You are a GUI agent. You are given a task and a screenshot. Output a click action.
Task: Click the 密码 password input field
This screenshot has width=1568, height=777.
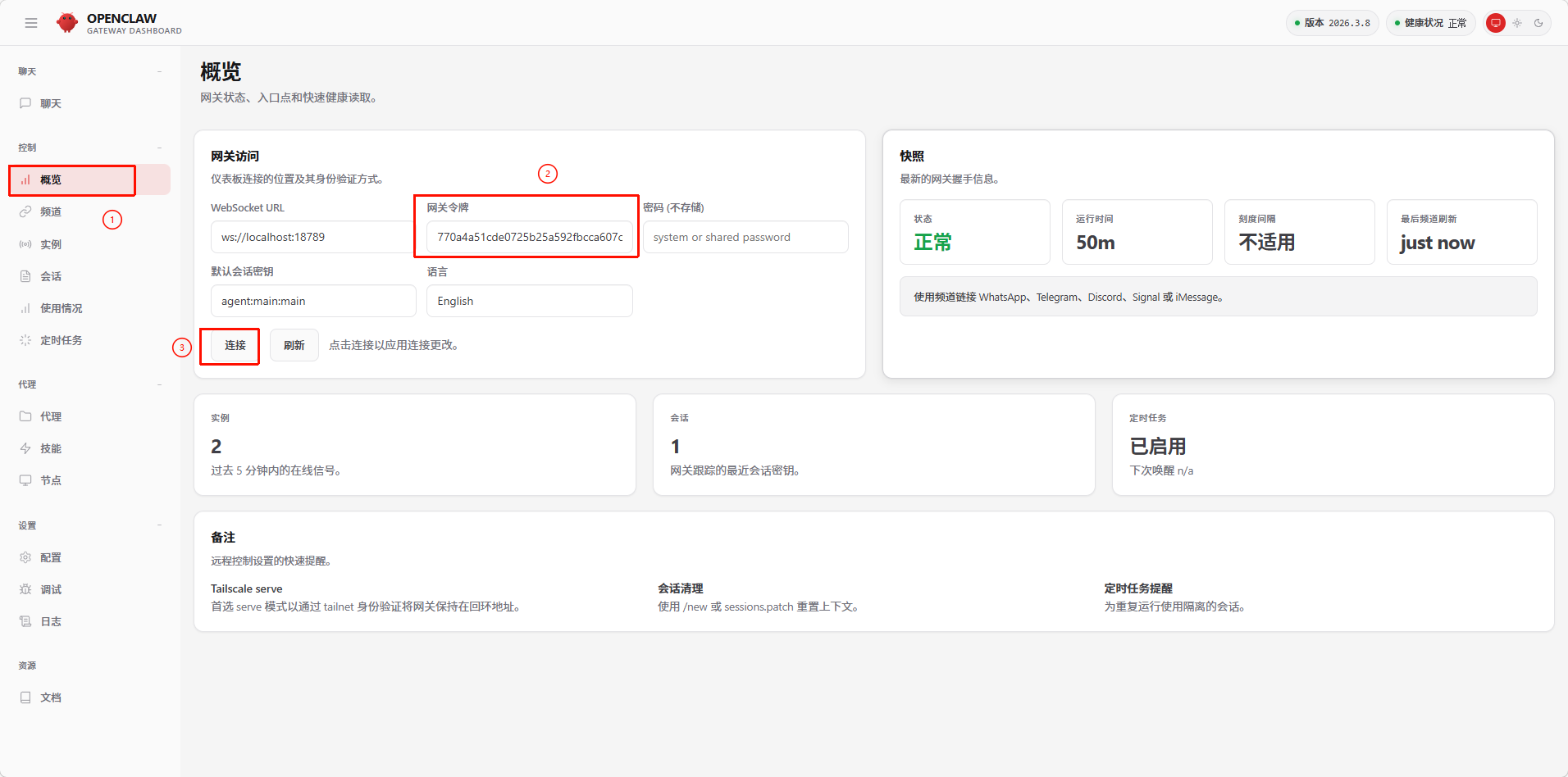pos(745,237)
